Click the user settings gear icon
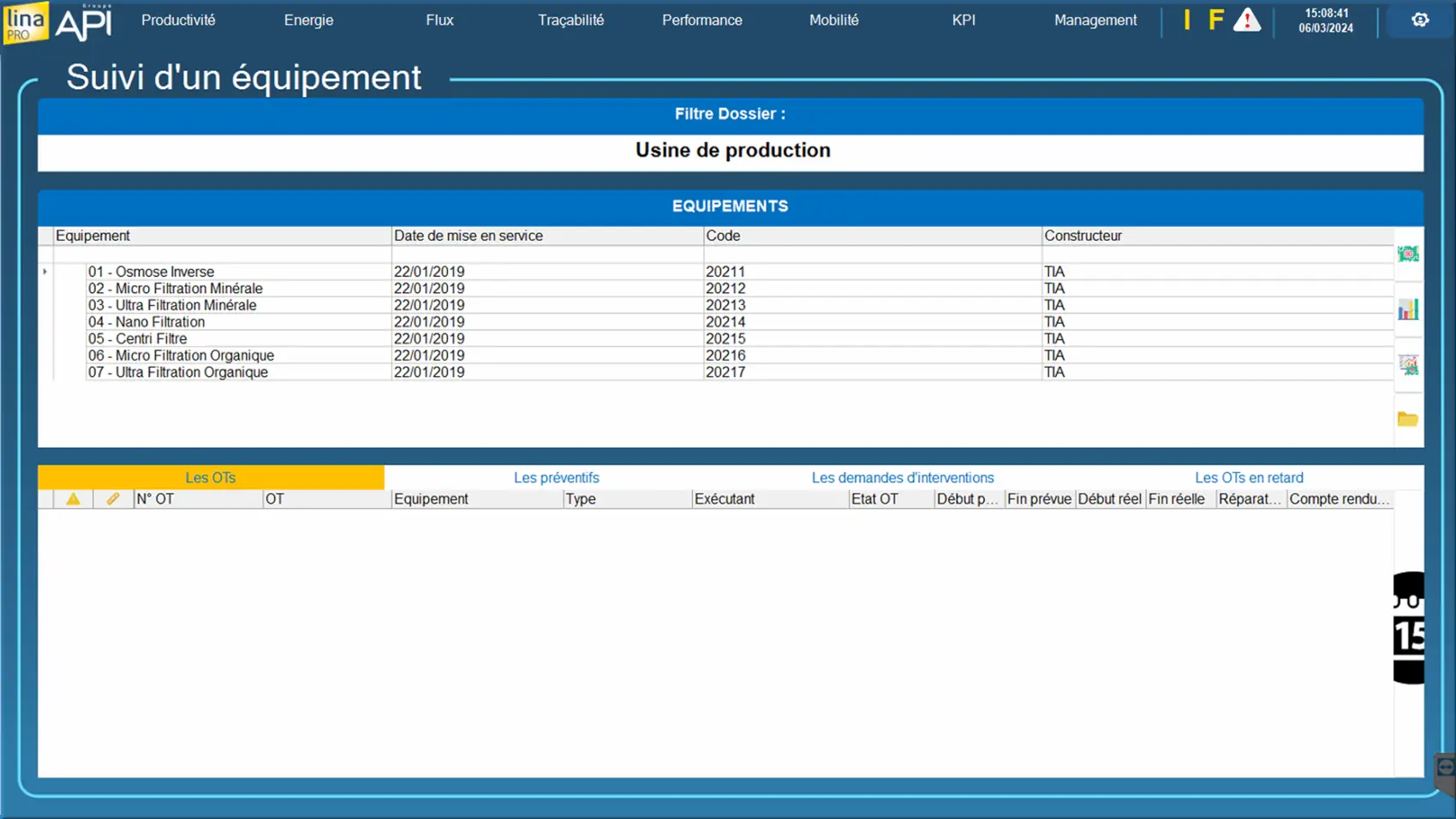Viewport: 1456px width, 819px height. pyautogui.click(x=1419, y=20)
